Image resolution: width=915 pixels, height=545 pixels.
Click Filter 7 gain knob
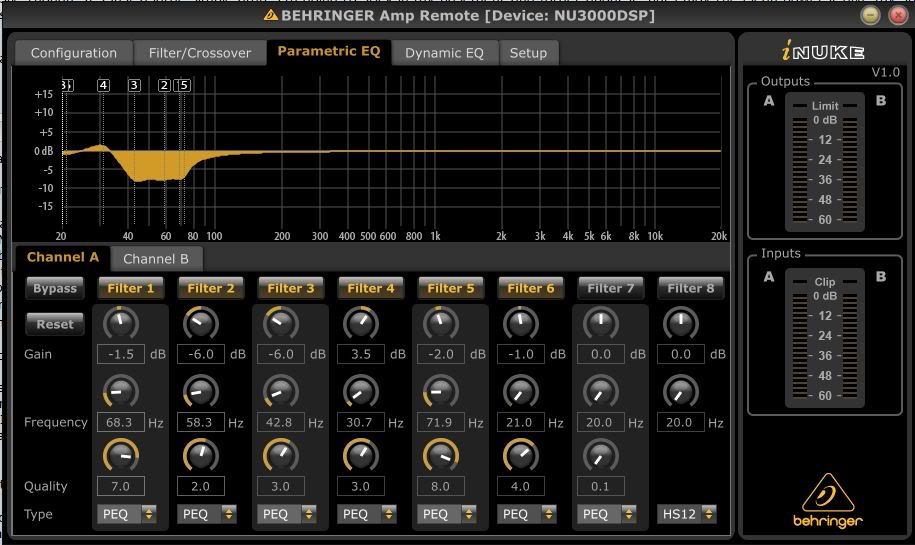600,323
